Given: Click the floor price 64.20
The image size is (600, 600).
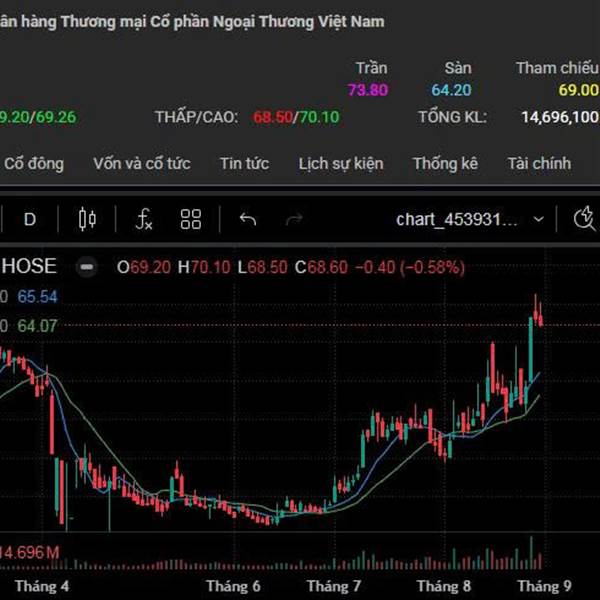Looking at the screenshot, I should coord(451,90).
